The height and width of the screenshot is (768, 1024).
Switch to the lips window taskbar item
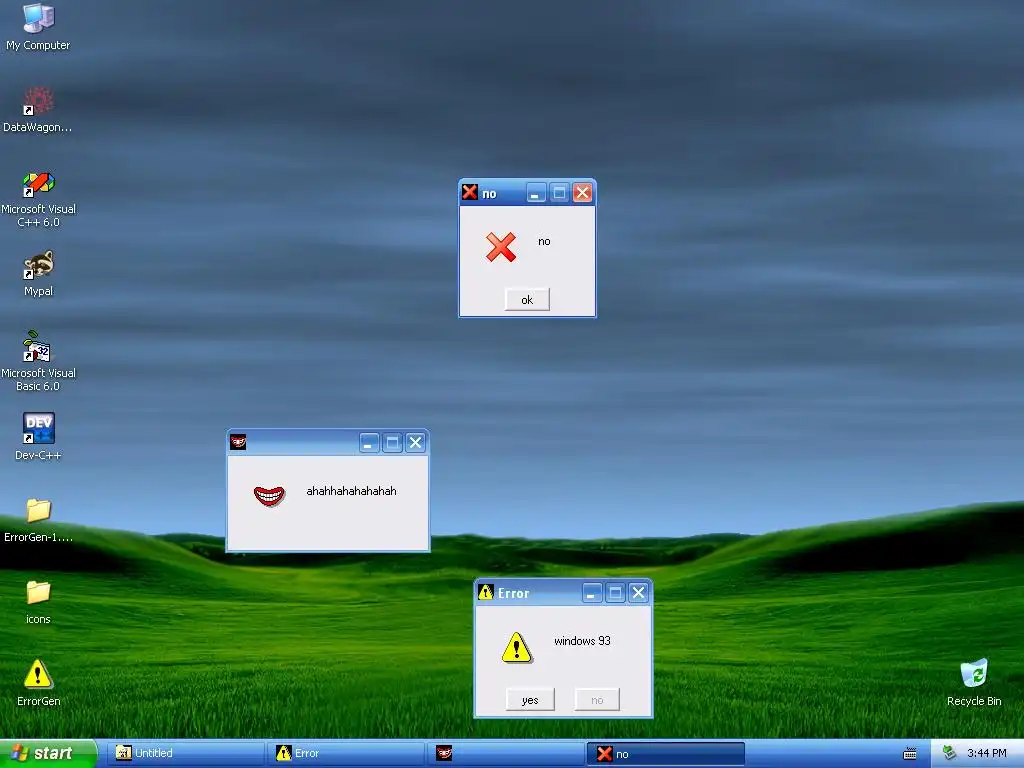[506, 754]
